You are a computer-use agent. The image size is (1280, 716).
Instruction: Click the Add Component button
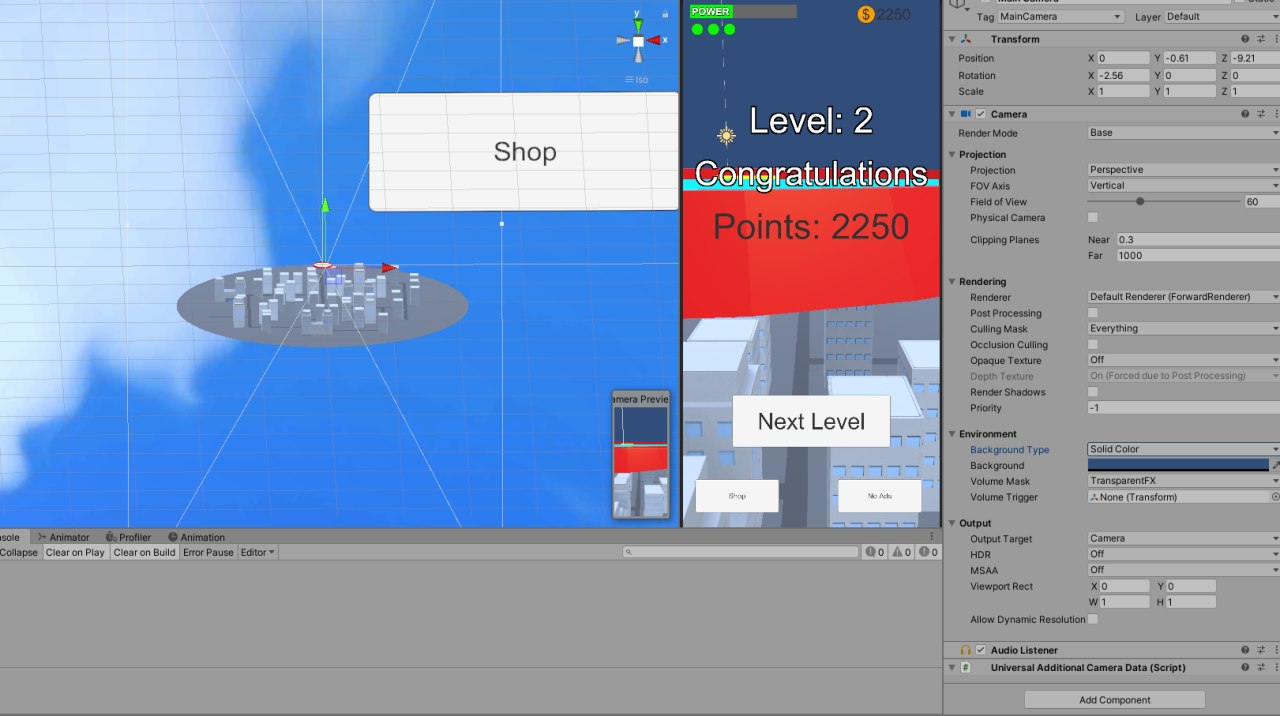[x=1115, y=700]
